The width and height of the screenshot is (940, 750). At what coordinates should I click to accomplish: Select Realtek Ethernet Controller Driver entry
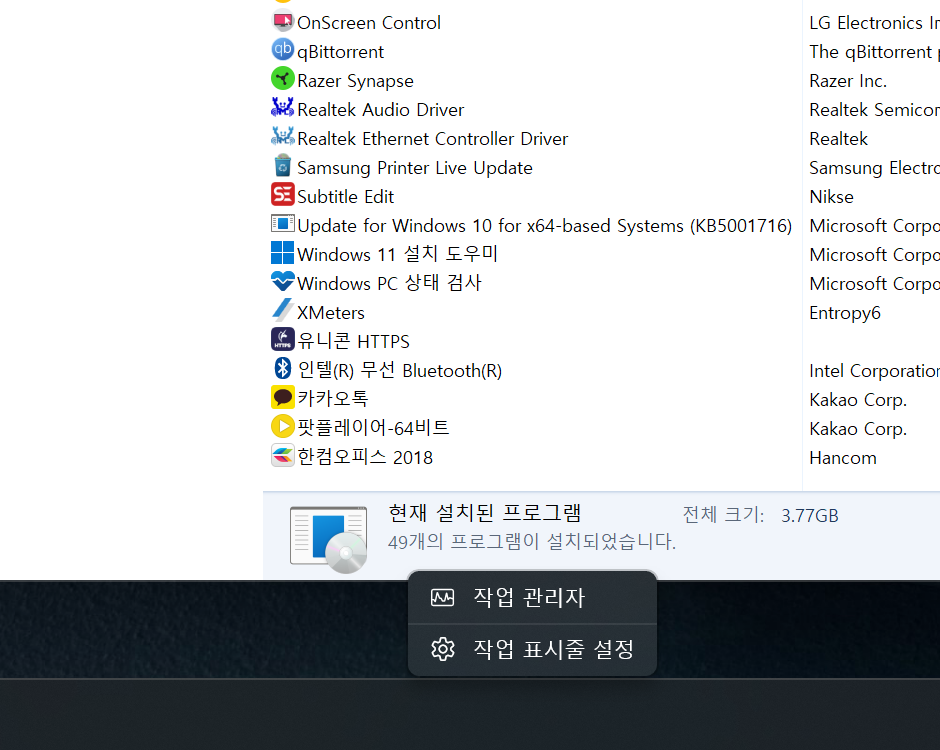point(433,138)
